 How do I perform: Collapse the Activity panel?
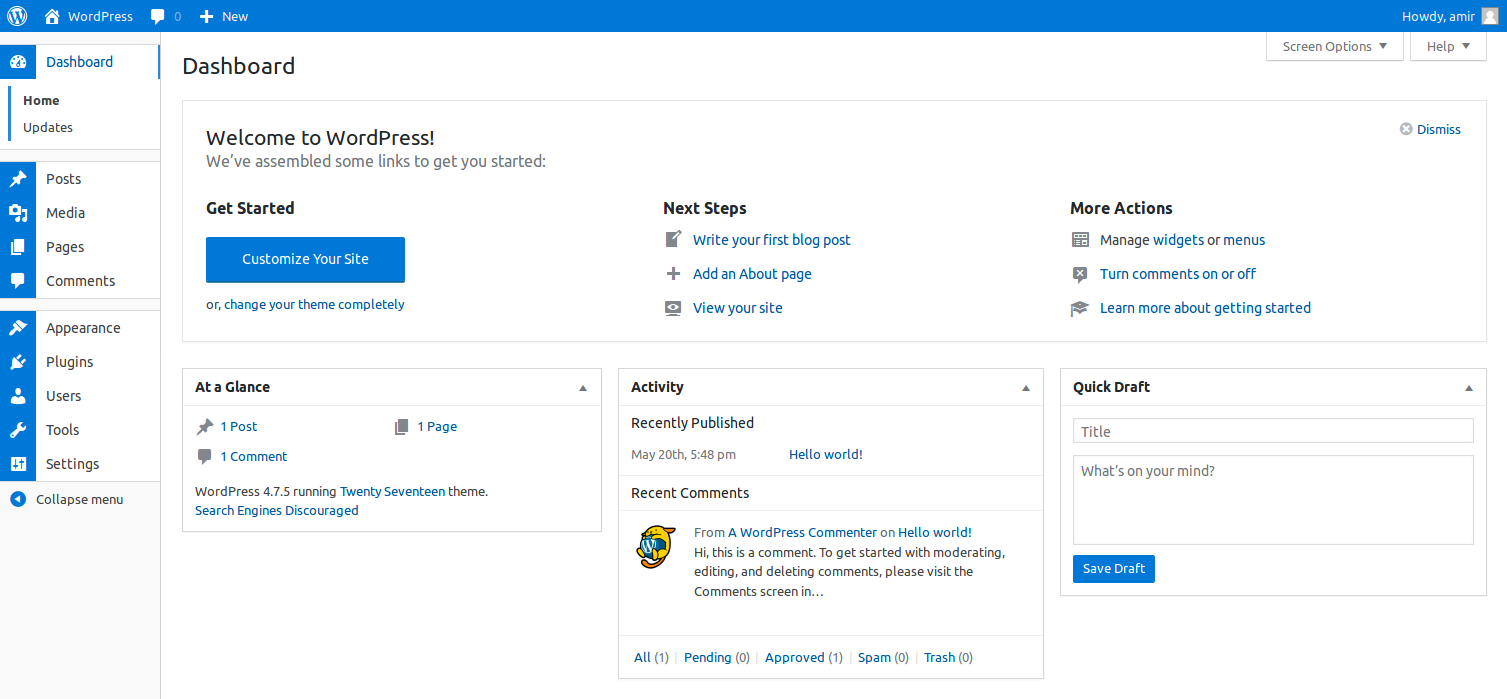(1025, 388)
